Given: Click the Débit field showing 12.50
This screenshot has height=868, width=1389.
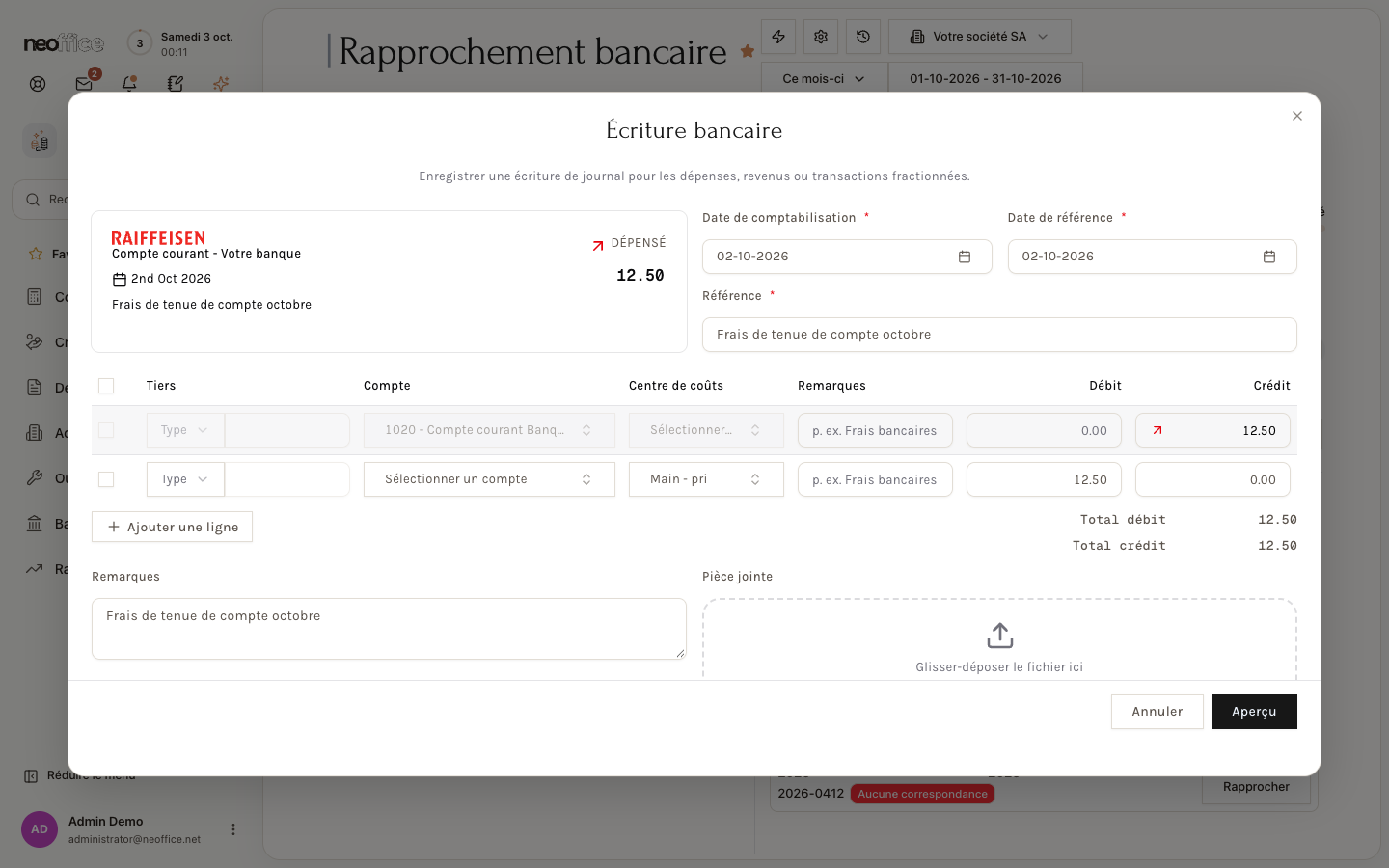Looking at the screenshot, I should pos(1044,479).
